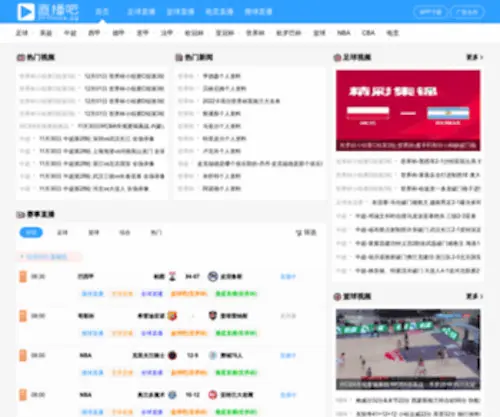This screenshot has width=500, height=417.
Task: Select the 热门 tab under 赛事直播
Action: click(x=156, y=232)
